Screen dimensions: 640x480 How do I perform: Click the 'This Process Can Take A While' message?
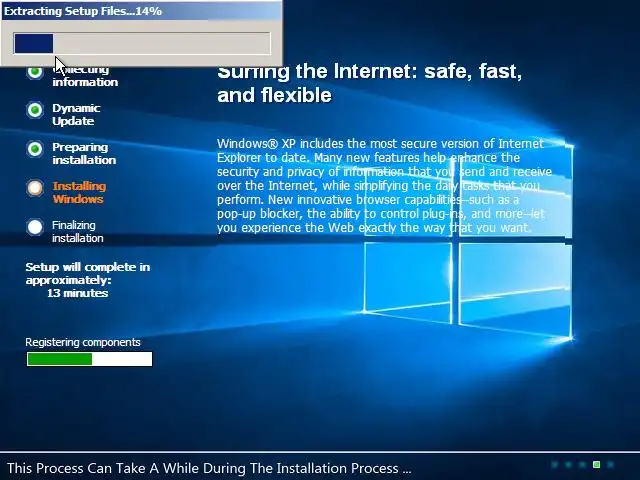click(209, 468)
